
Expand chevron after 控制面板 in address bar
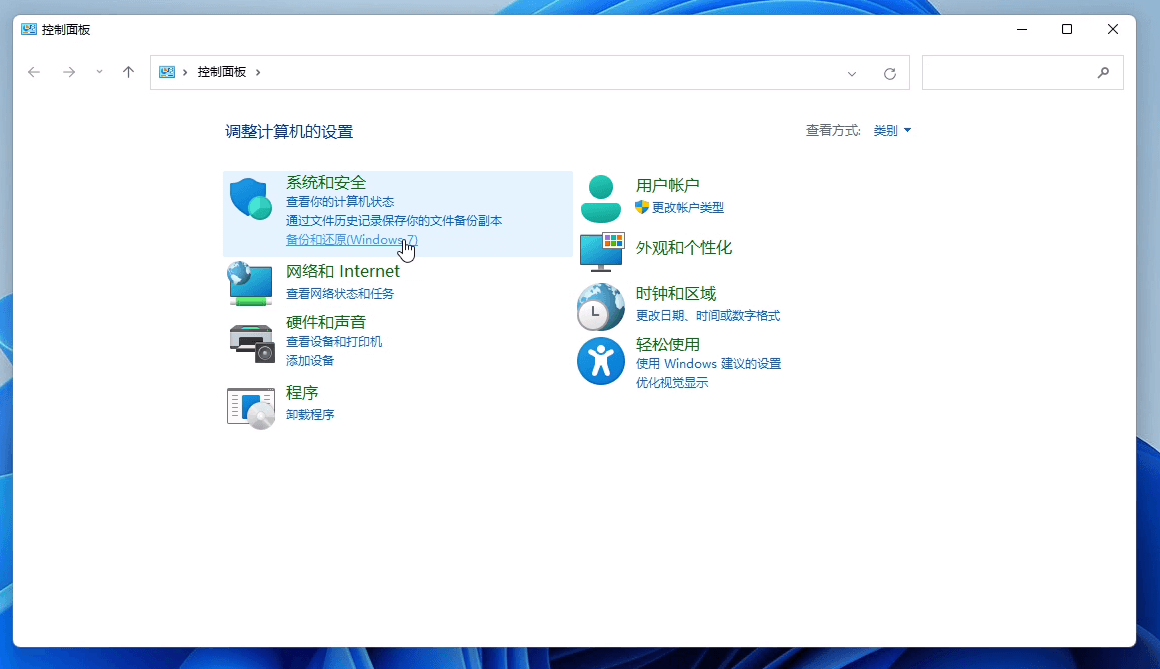point(258,72)
